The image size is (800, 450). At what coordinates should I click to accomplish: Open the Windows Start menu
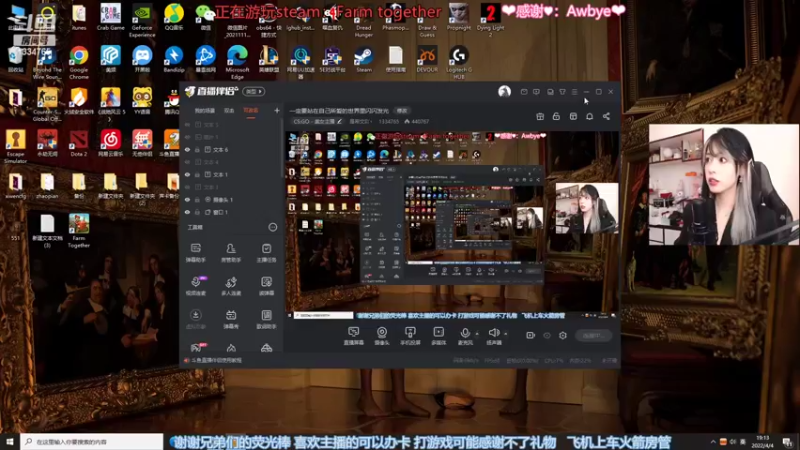click(x=10, y=441)
